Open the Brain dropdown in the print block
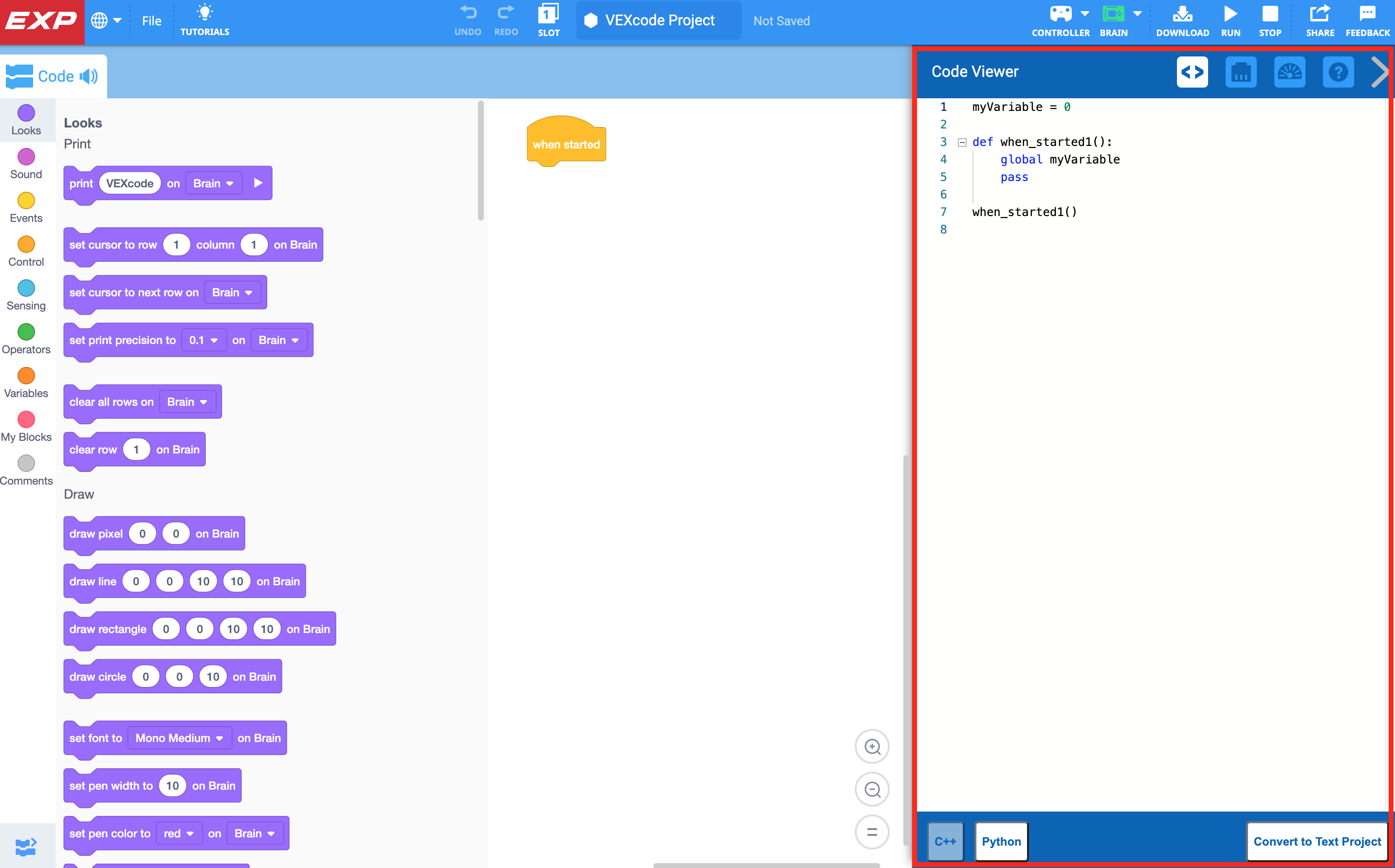This screenshot has width=1395, height=868. pyautogui.click(x=213, y=183)
